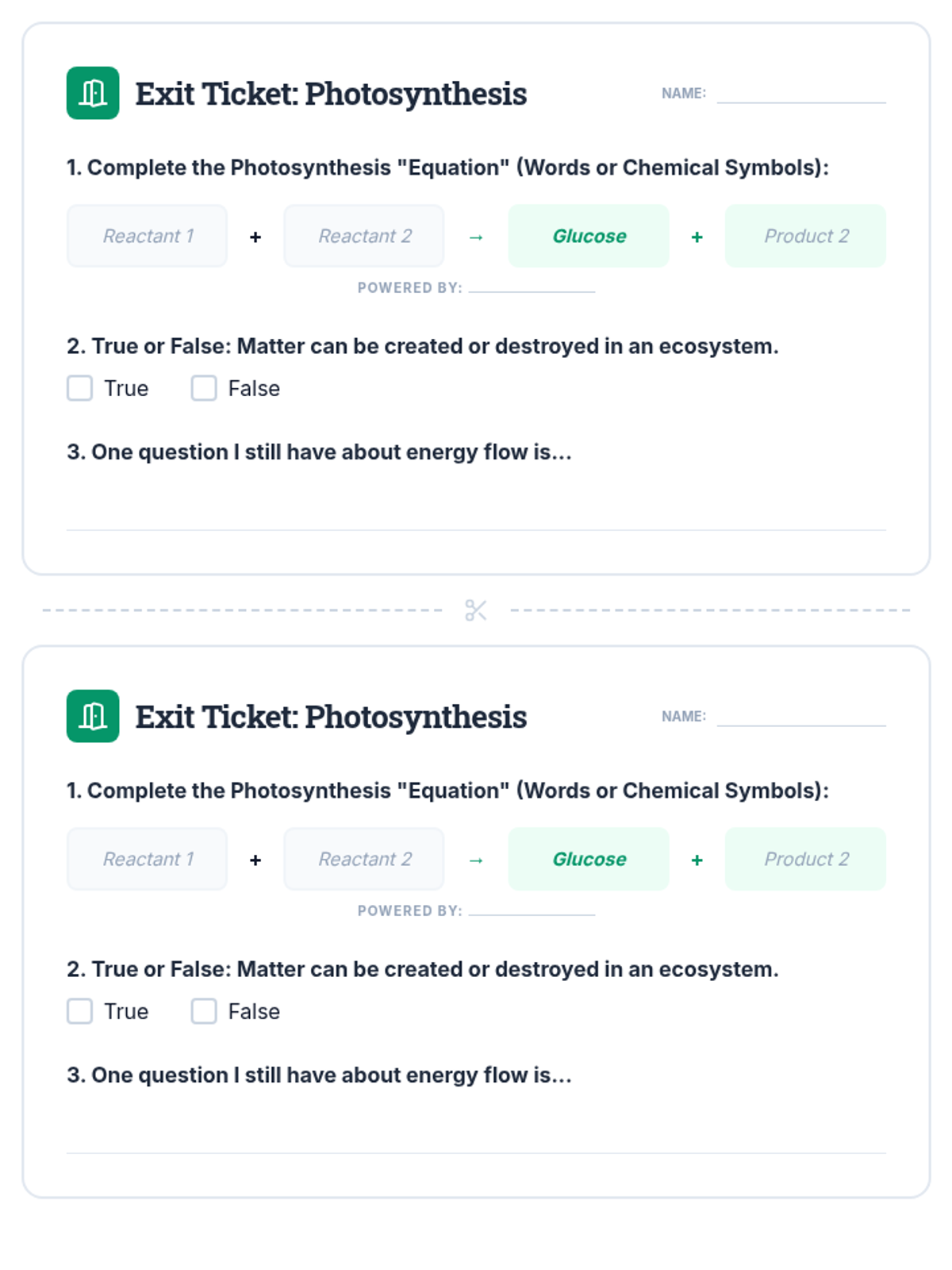Screen dimensions: 952x1270
Task: Click the Product 2 box on top ticket
Action: (805, 236)
